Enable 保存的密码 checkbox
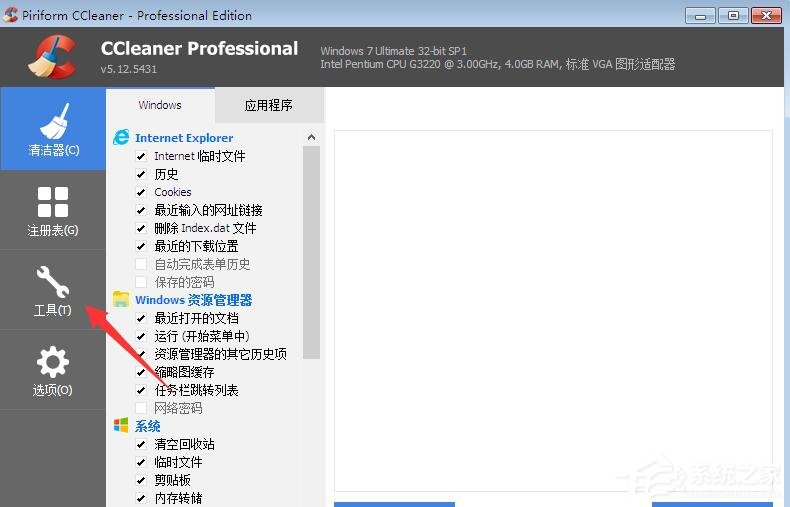Screen dimensions: 790x507 (x=141, y=282)
